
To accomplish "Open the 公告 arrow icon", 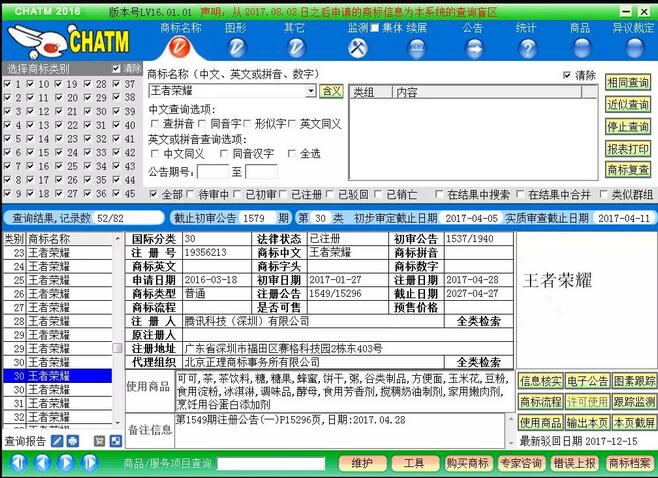I will [473, 48].
